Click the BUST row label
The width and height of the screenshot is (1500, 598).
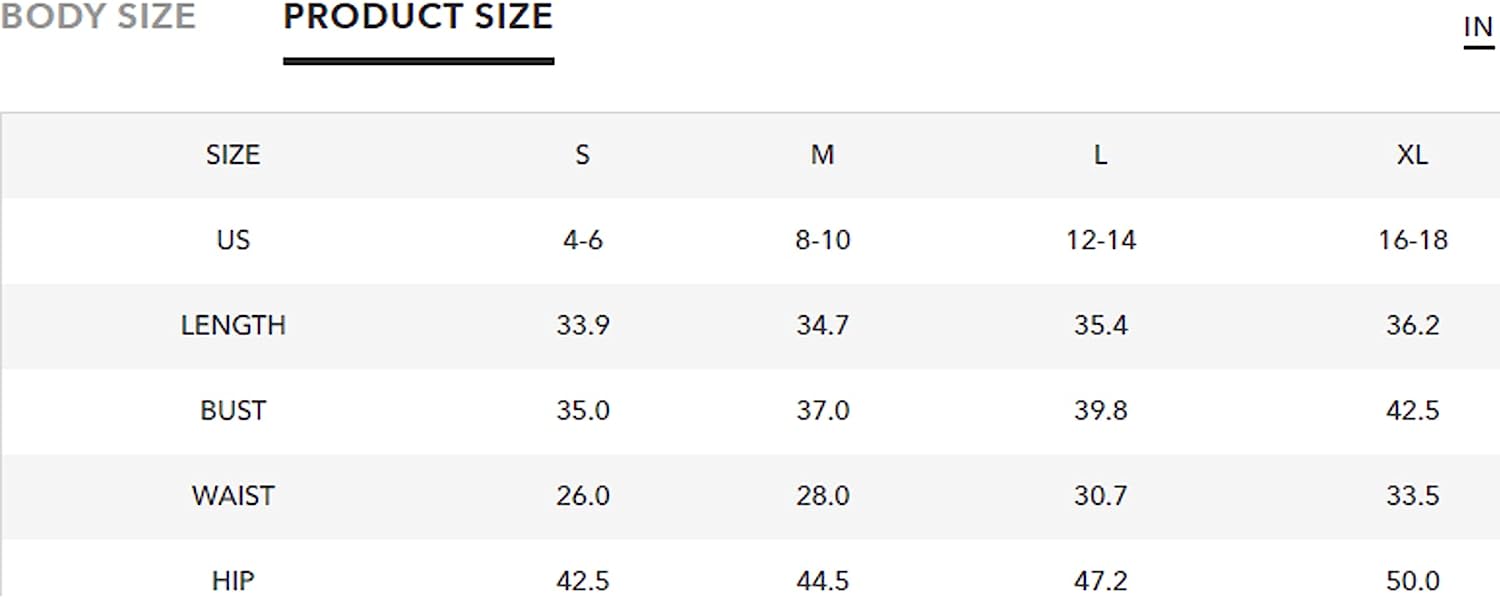point(233,410)
